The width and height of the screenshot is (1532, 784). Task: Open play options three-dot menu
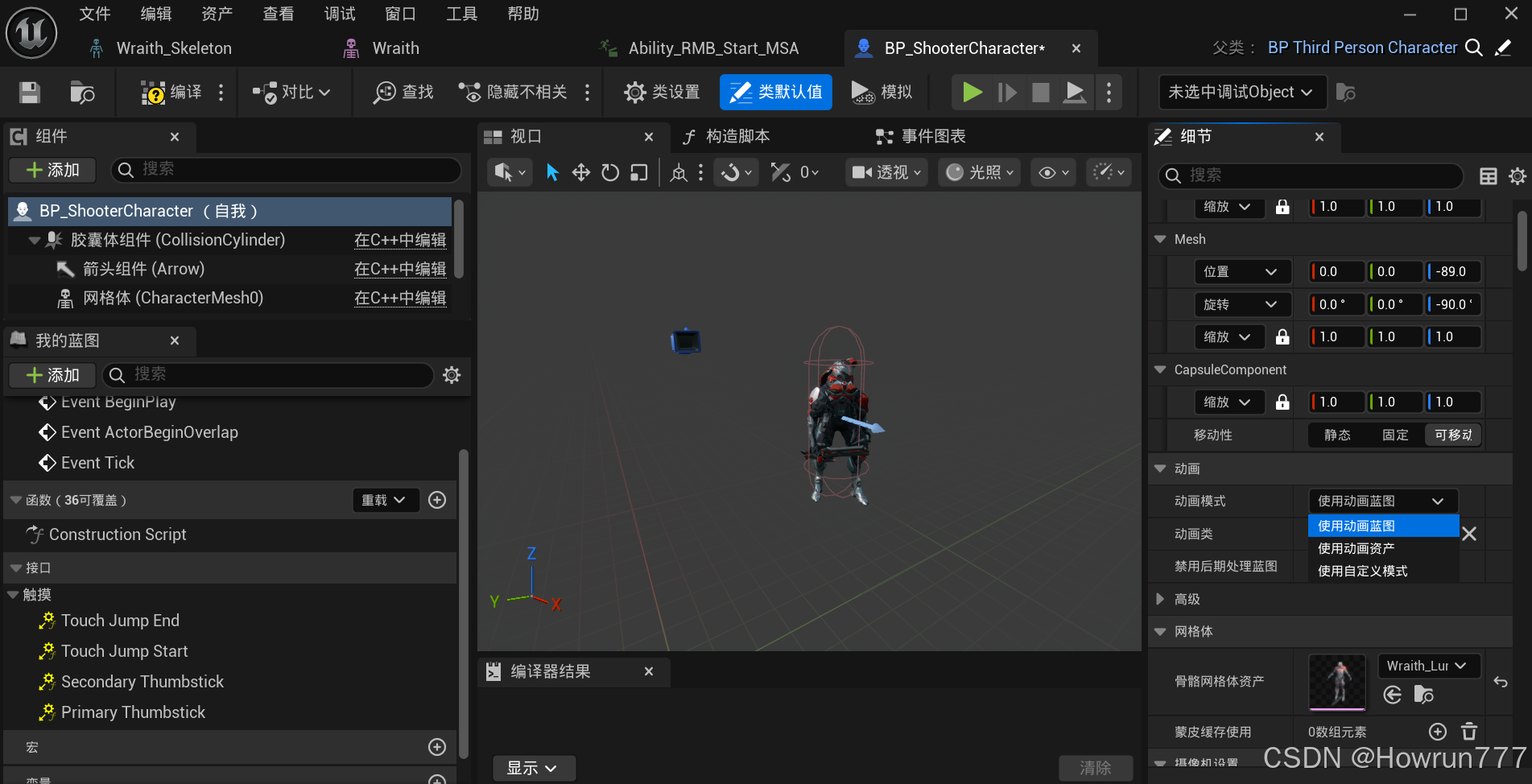point(1109,93)
